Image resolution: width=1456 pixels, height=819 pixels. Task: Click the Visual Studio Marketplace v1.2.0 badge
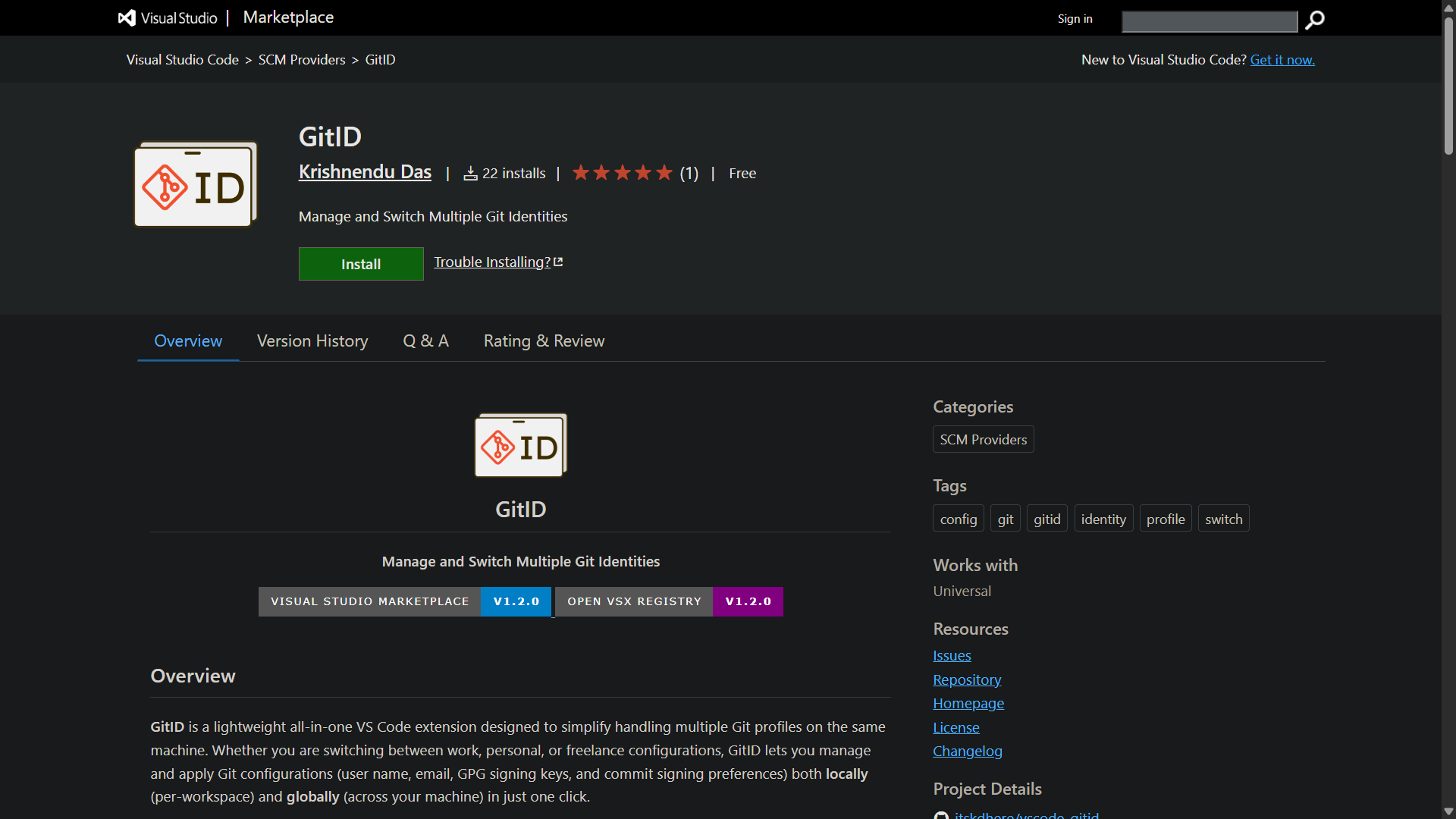point(405,601)
